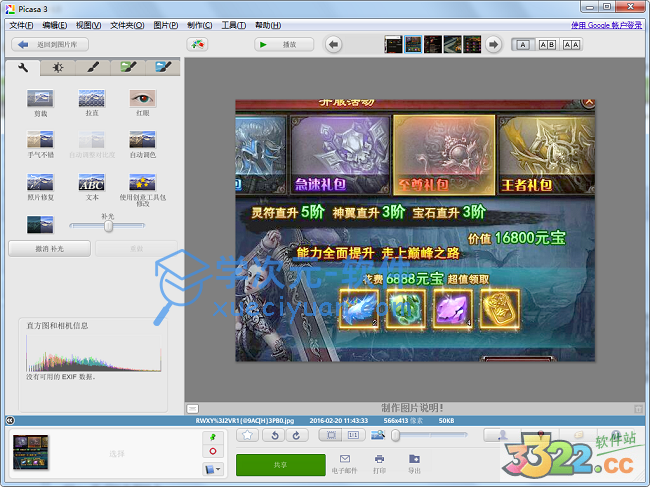Open the 工具(T) menu
The width and height of the screenshot is (650, 487).
pos(233,25)
